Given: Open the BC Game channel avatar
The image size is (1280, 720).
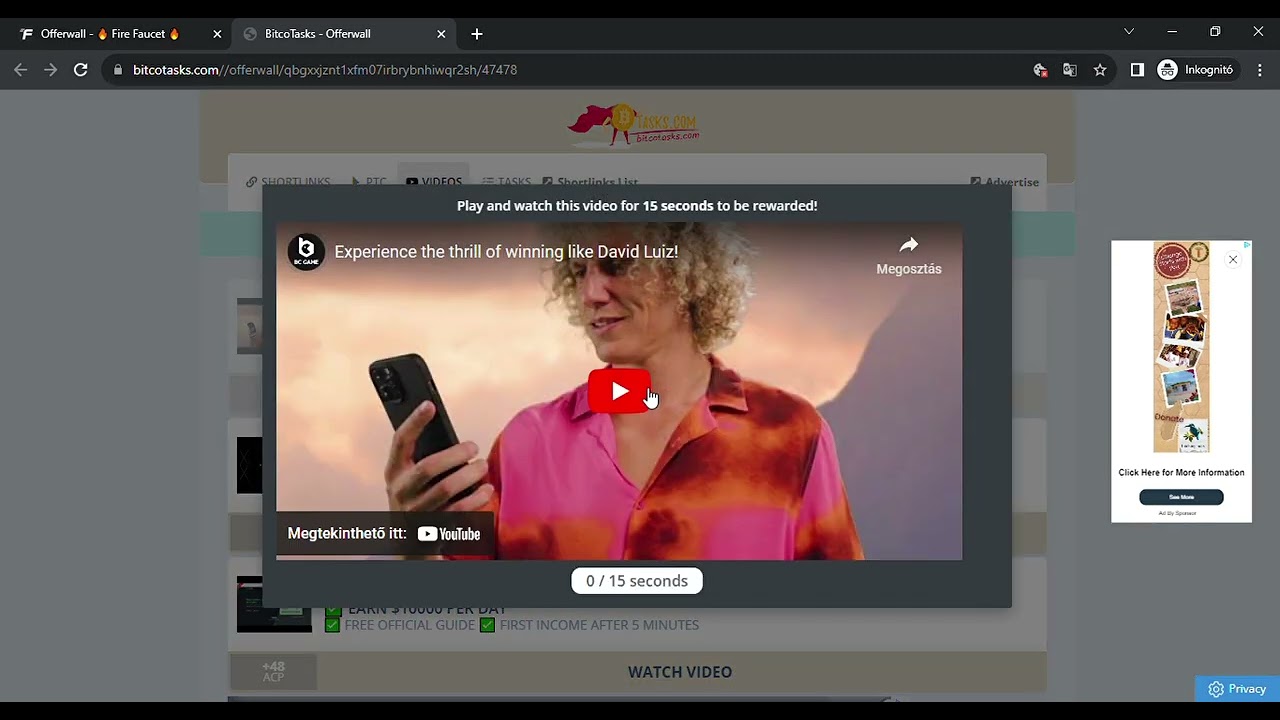Looking at the screenshot, I should pyautogui.click(x=306, y=252).
